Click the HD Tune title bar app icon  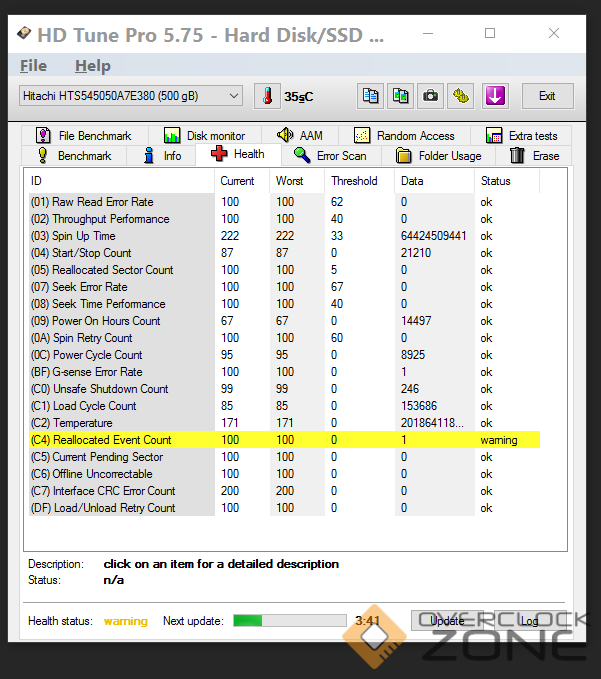point(24,33)
